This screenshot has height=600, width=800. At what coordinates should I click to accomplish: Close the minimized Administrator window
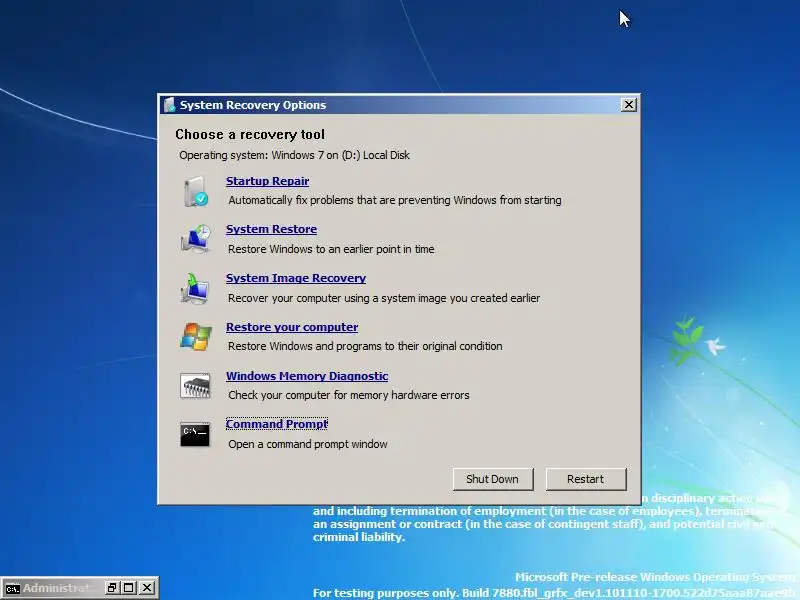pyautogui.click(x=146, y=588)
